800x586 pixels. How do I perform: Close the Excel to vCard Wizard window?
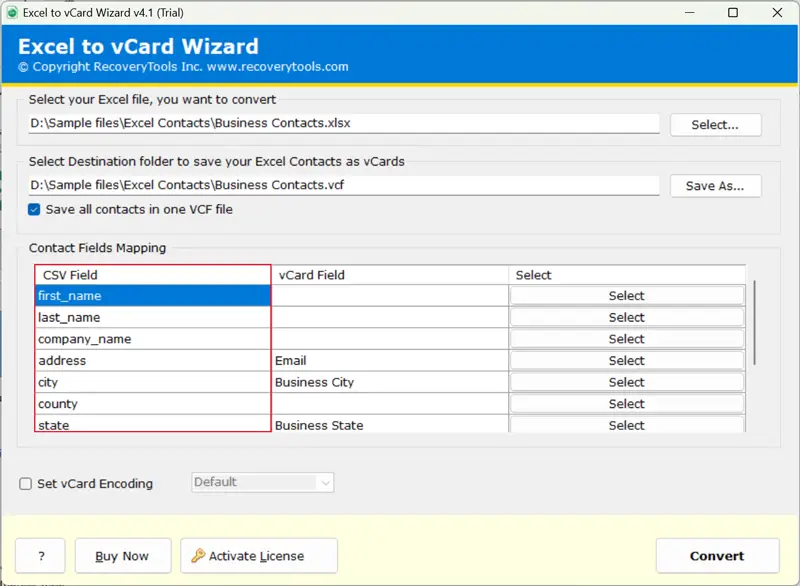(777, 12)
